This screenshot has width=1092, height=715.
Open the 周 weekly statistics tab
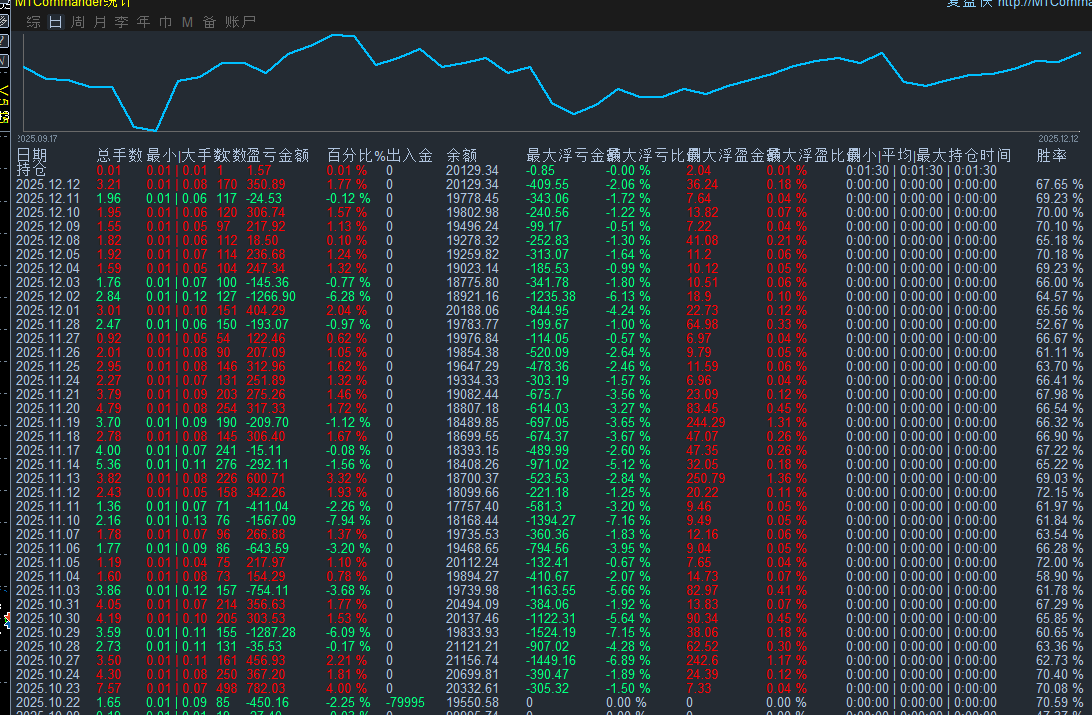[78, 22]
